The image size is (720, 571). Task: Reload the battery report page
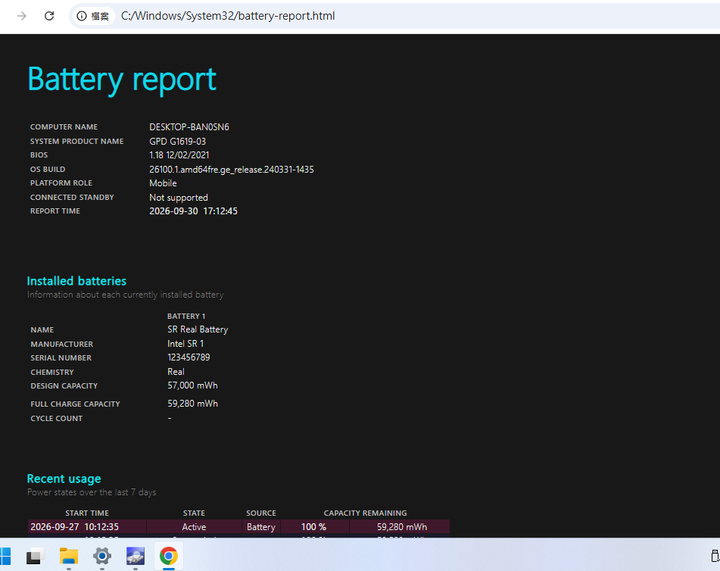[49, 16]
